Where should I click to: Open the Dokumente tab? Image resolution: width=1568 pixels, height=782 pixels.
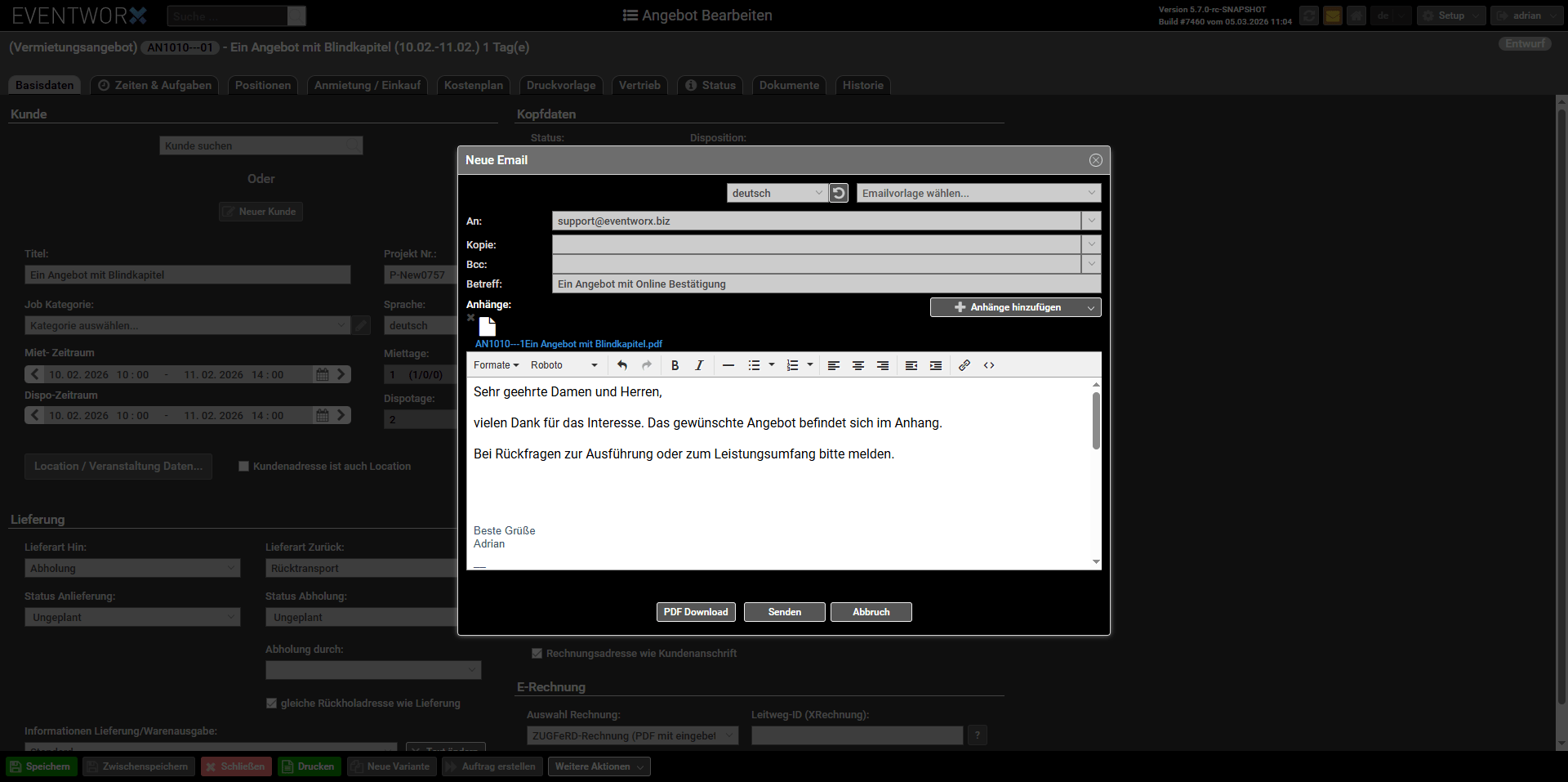788,85
